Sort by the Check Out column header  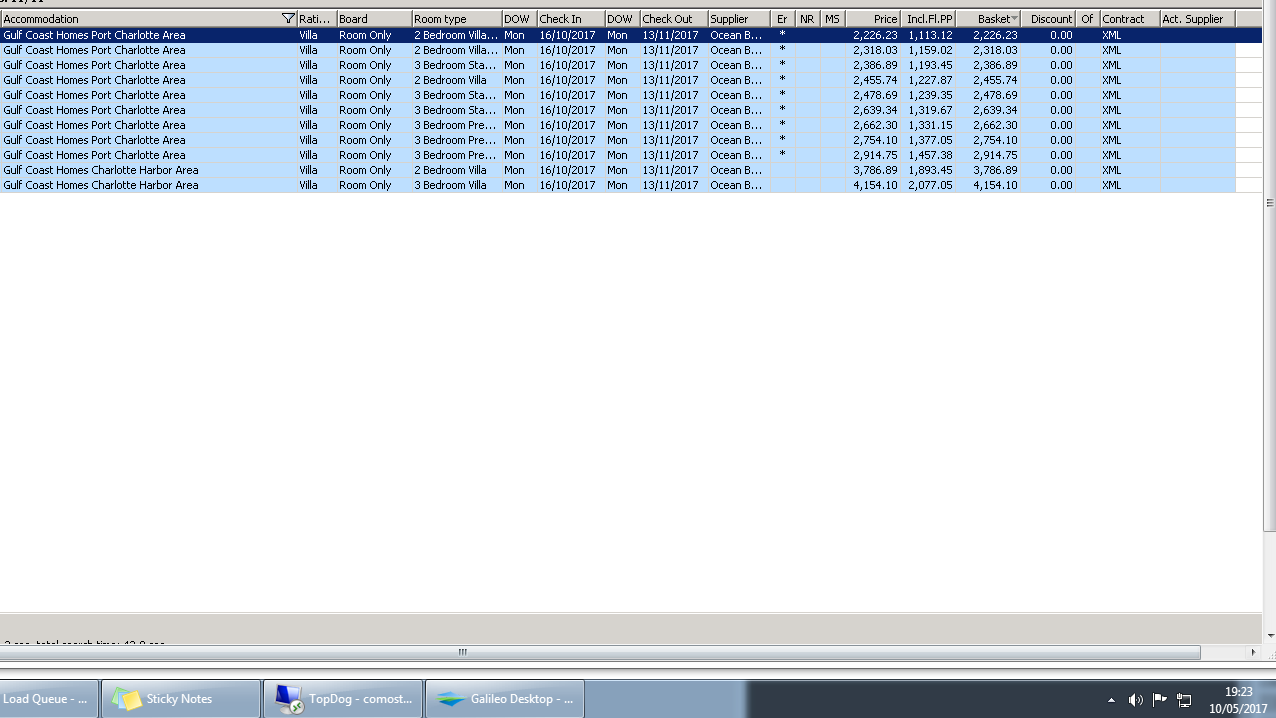673,19
